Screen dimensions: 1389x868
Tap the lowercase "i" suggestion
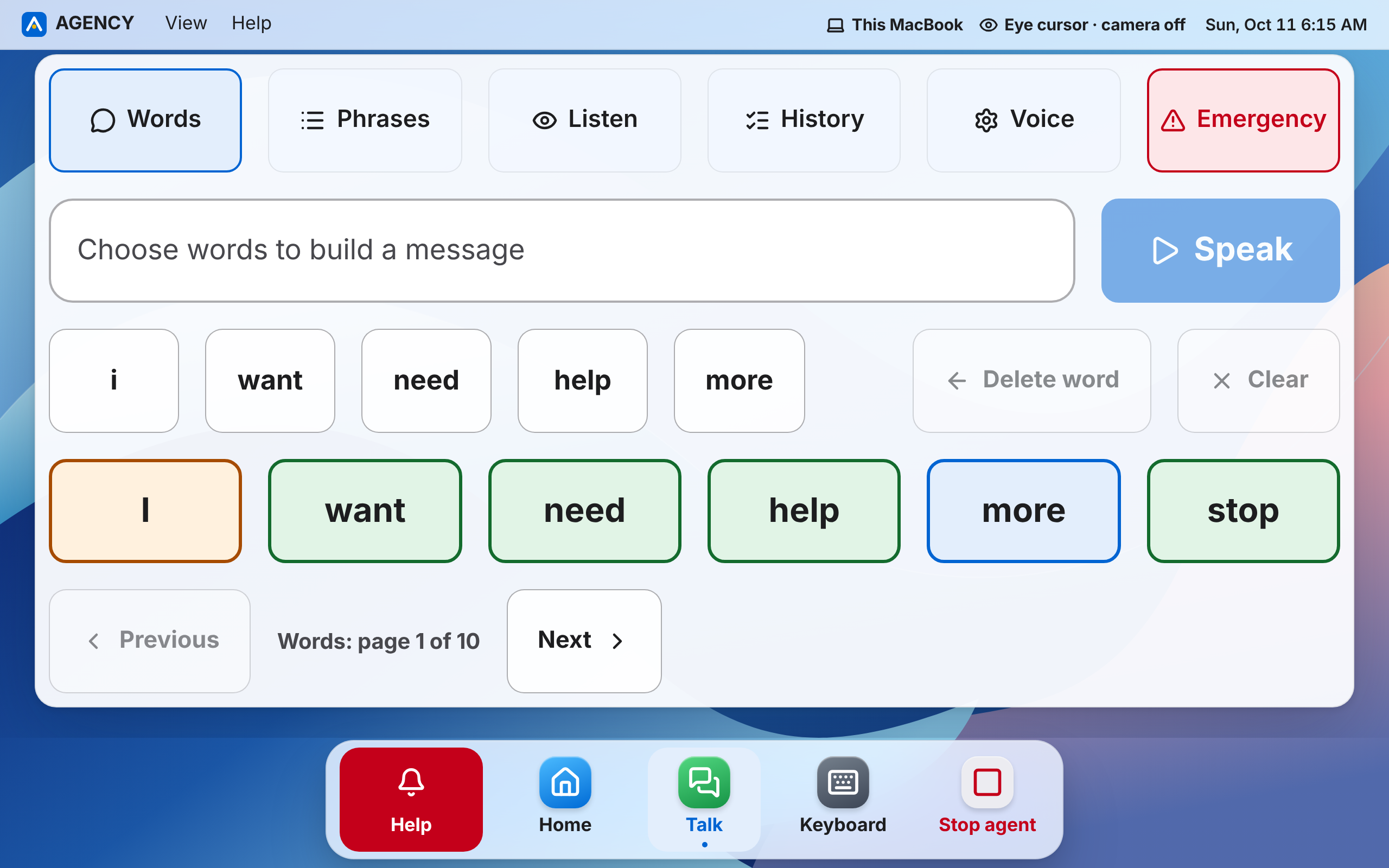coord(113,380)
